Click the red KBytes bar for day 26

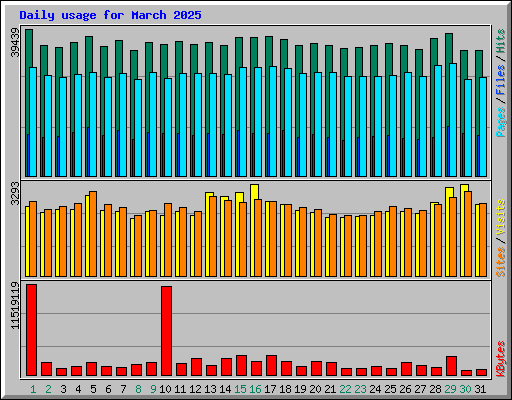coord(406,369)
